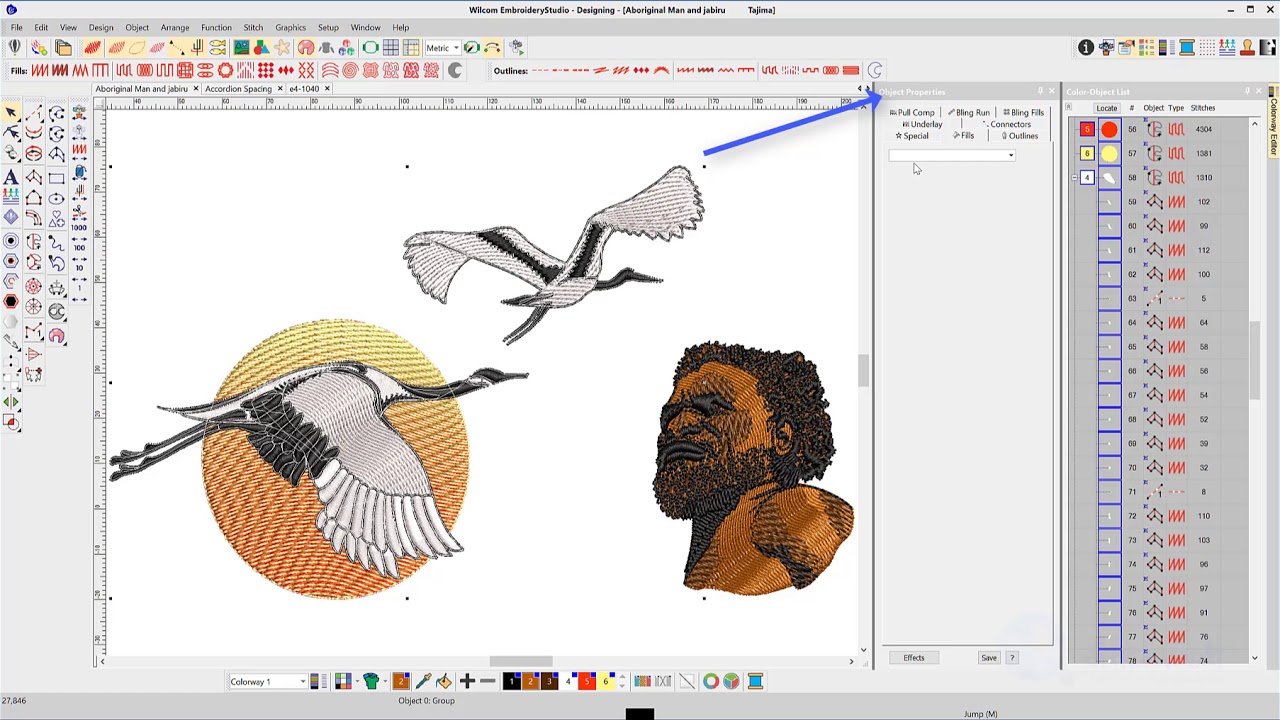The height and width of the screenshot is (720, 1280).
Task: Select red color swatch 5 in palette
Action: [587, 682]
